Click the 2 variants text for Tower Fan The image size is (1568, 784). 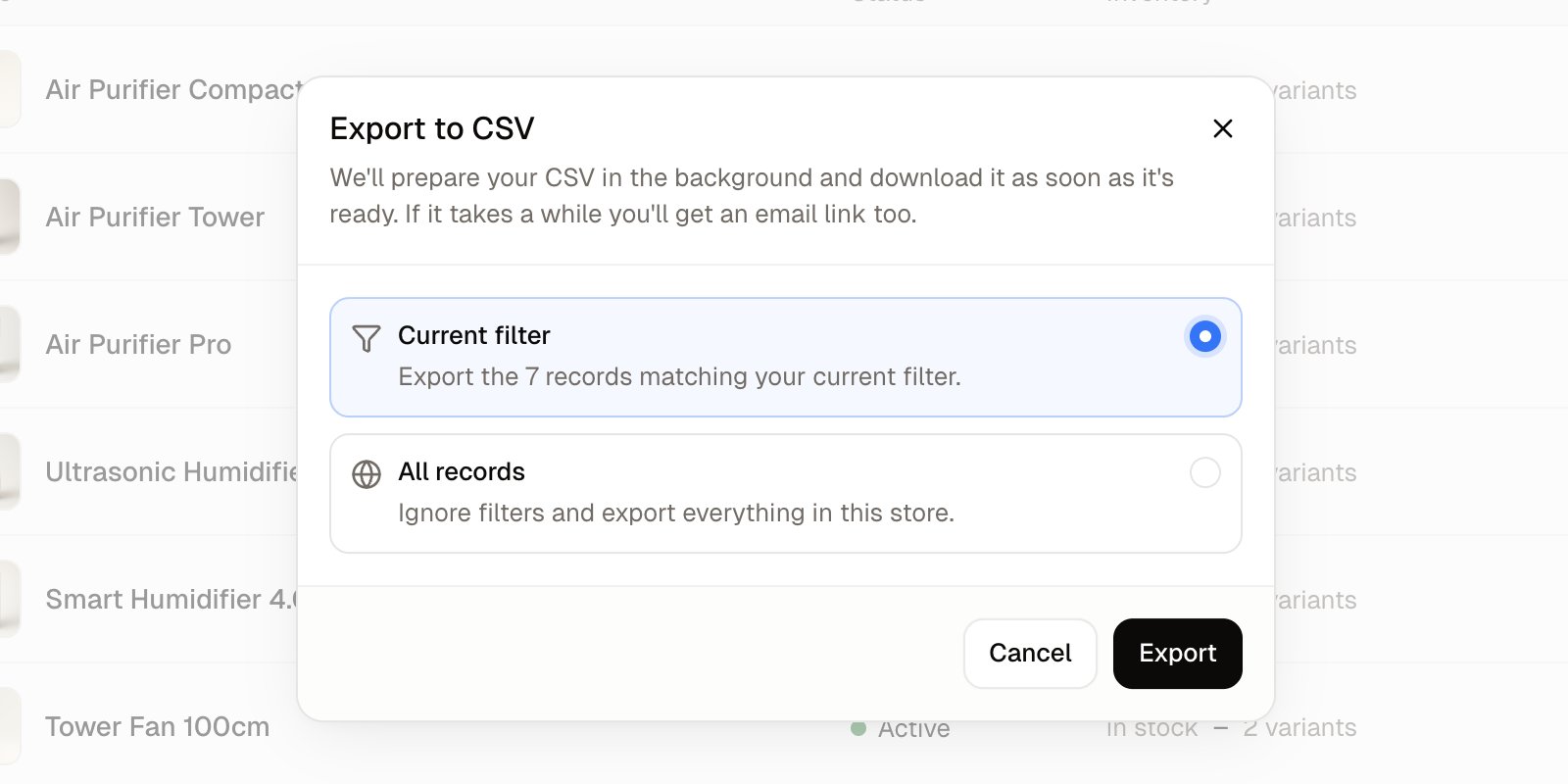[1299, 728]
